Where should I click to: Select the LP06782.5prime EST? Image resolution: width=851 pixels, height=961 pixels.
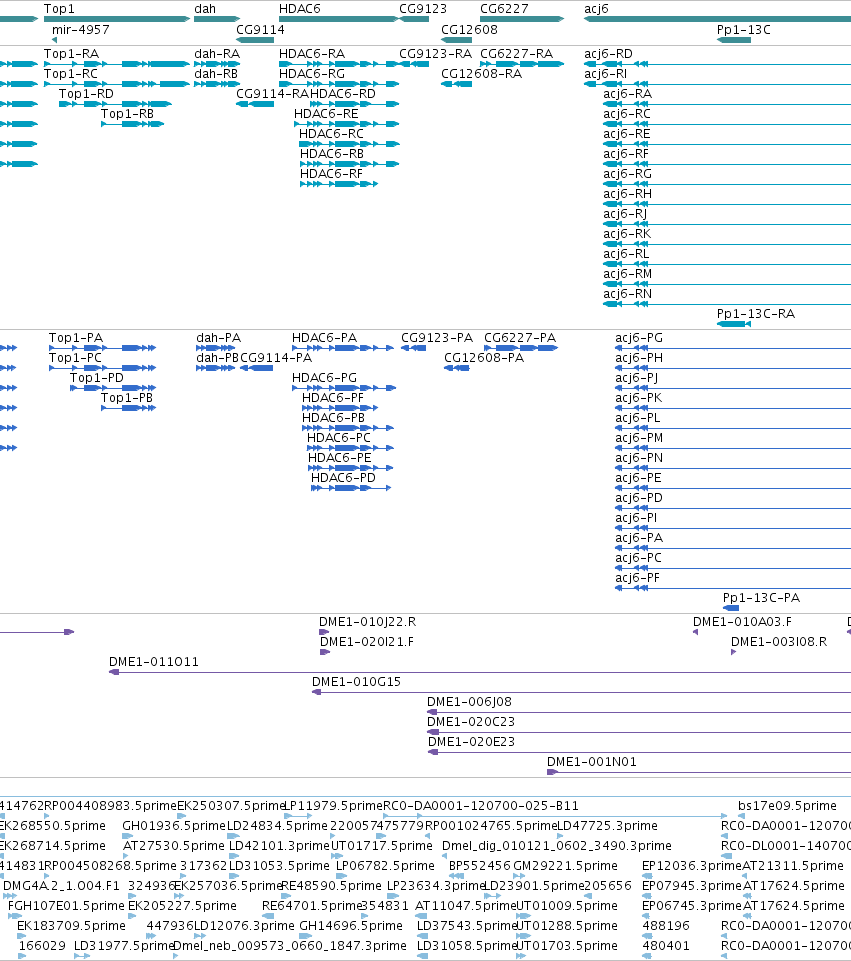pyautogui.click(x=339, y=876)
